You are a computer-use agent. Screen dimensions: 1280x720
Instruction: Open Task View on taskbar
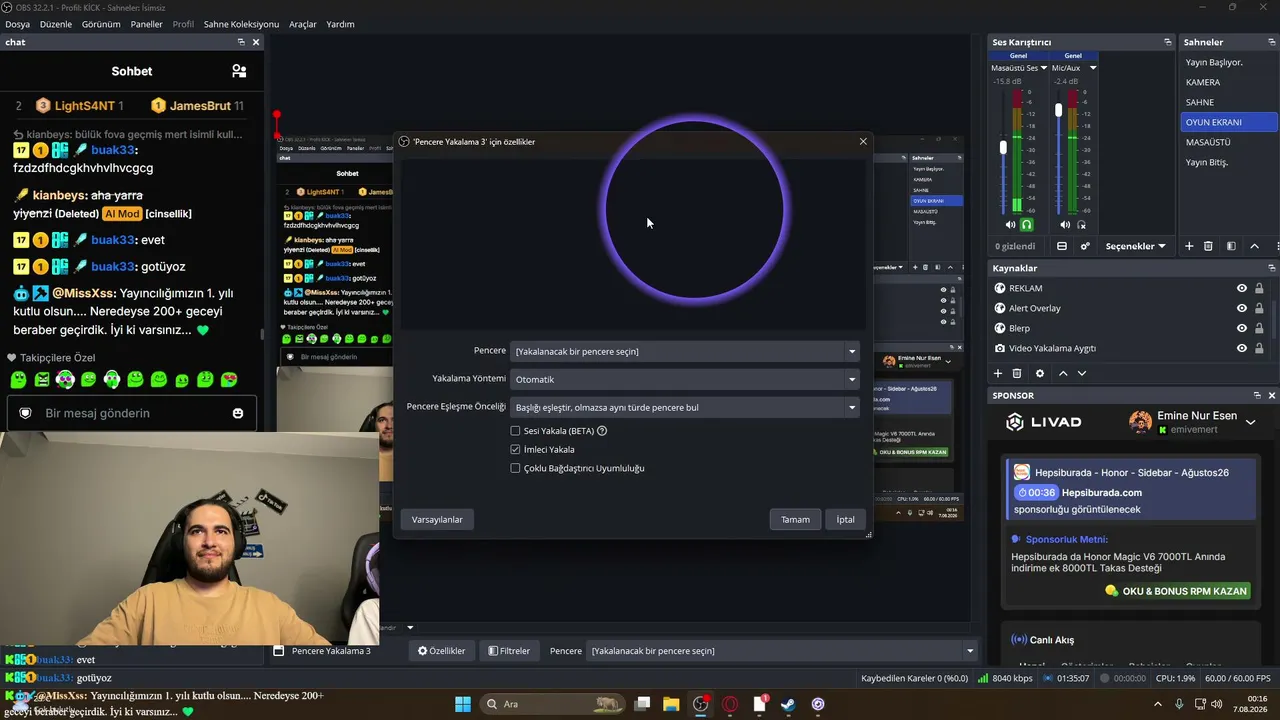point(642,704)
